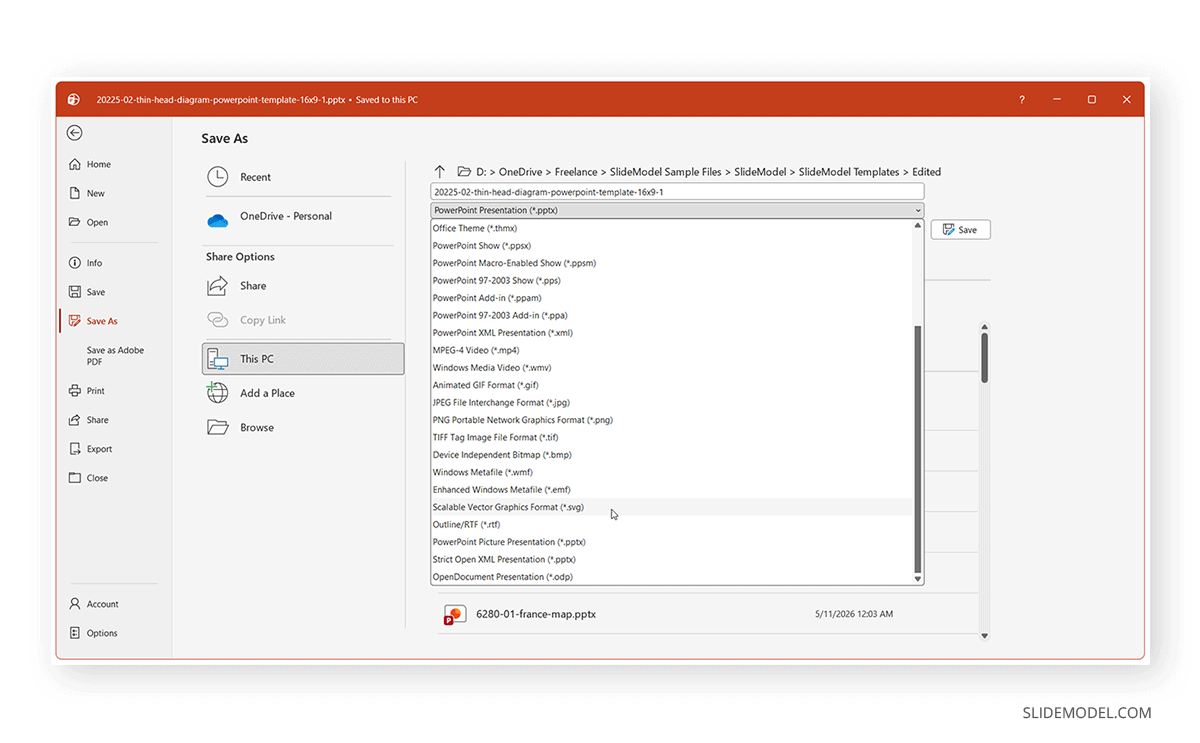The image size is (1200, 743).
Task: Click the Share icon in left sidebar
Action: click(75, 420)
